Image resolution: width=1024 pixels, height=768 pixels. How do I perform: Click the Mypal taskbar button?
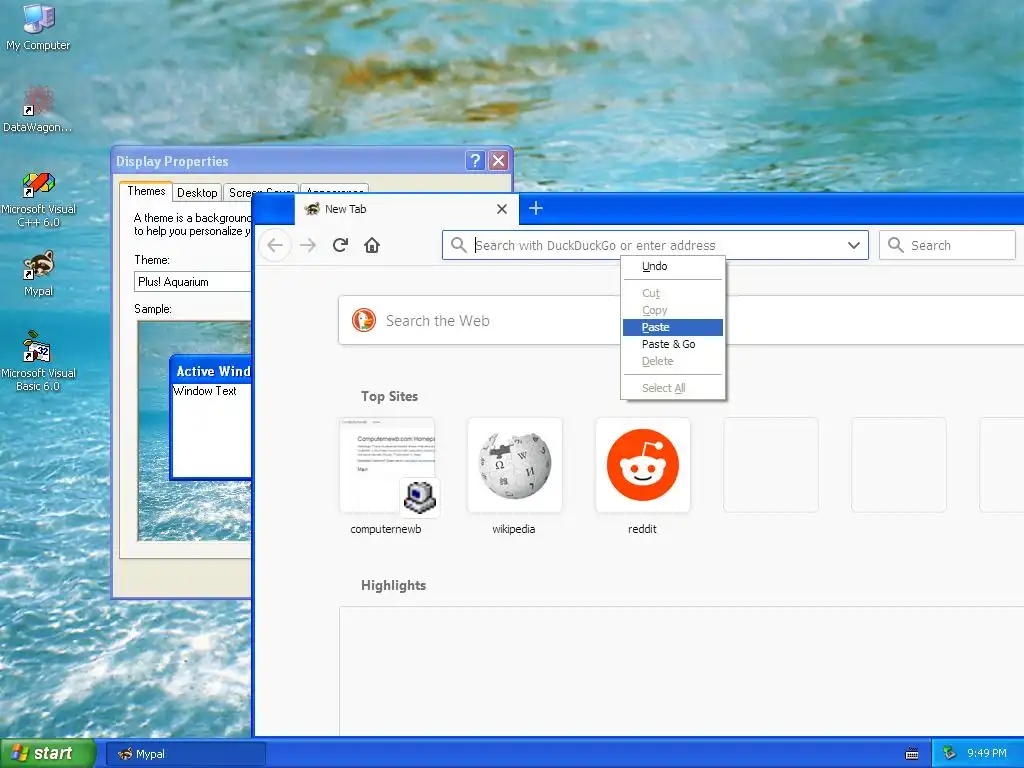185,754
